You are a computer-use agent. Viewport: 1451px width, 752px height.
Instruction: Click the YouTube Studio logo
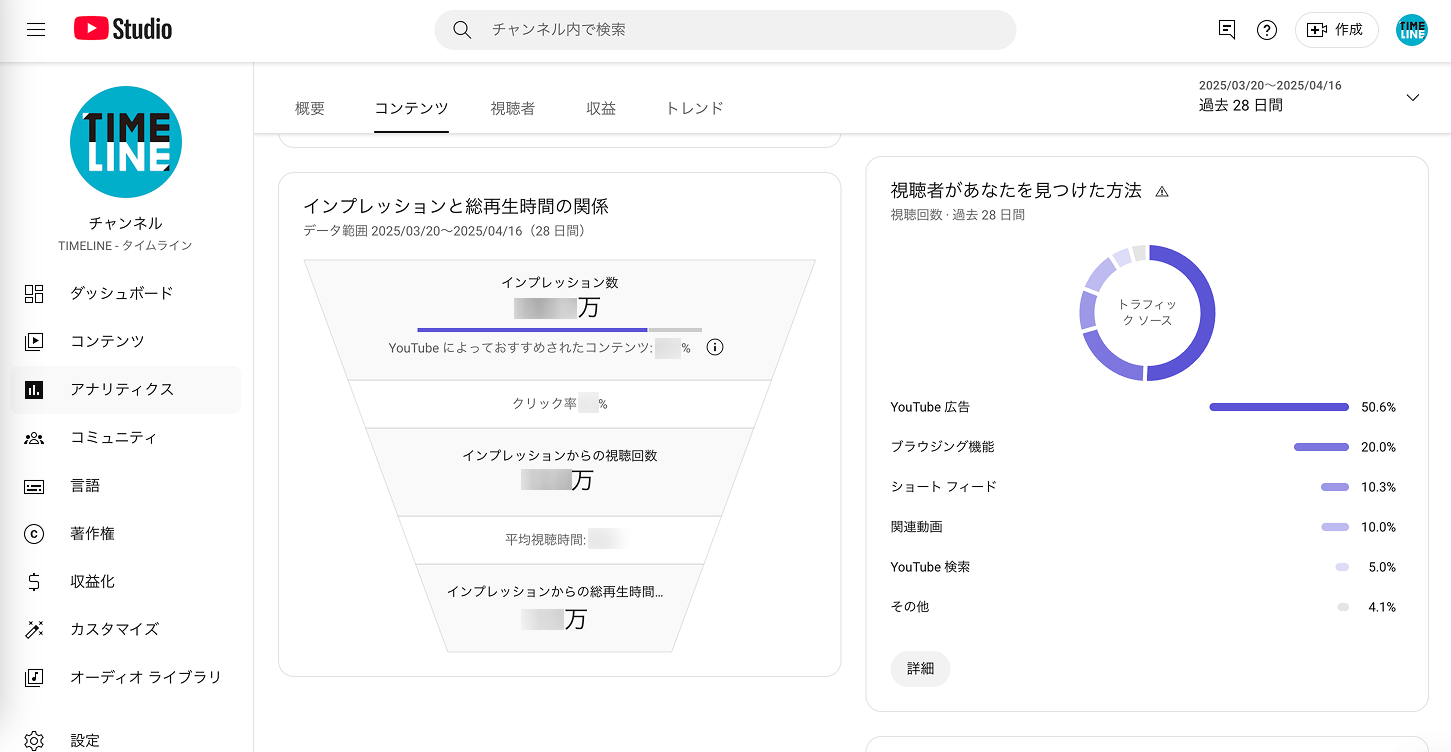[123, 30]
